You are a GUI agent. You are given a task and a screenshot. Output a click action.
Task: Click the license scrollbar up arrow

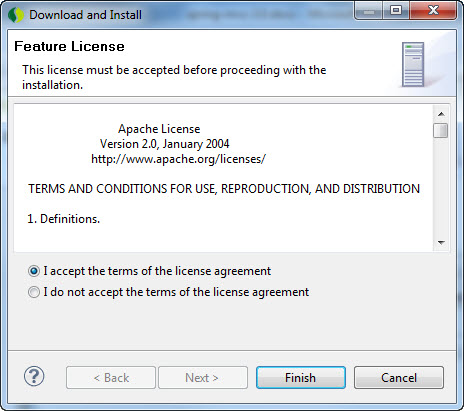click(441, 114)
